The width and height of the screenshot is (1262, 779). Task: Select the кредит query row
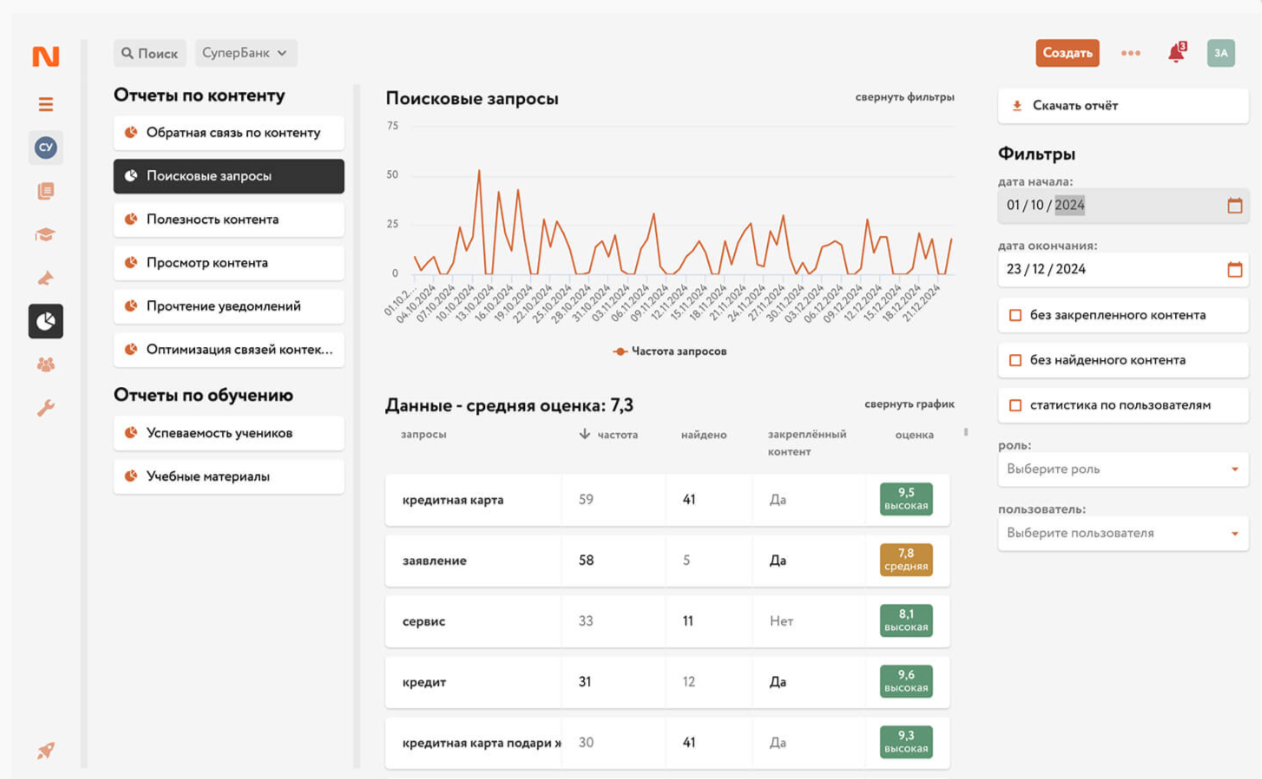[x=667, y=682]
